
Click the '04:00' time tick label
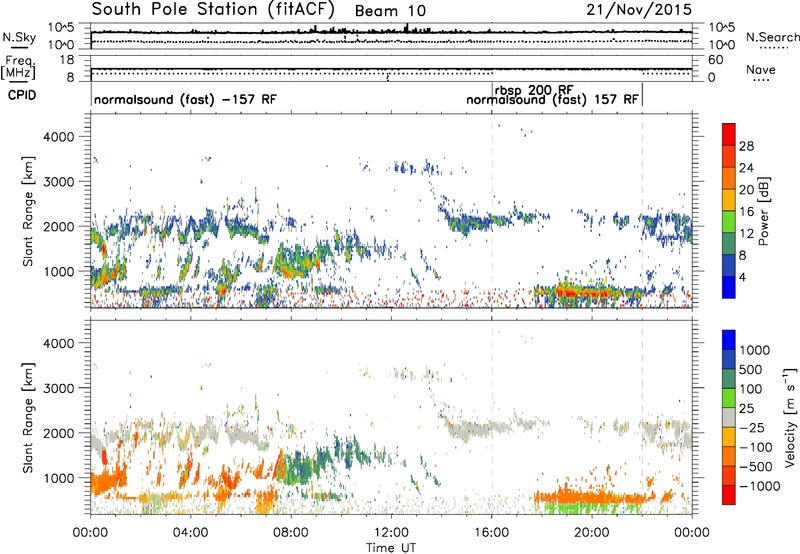pyautogui.click(x=191, y=533)
